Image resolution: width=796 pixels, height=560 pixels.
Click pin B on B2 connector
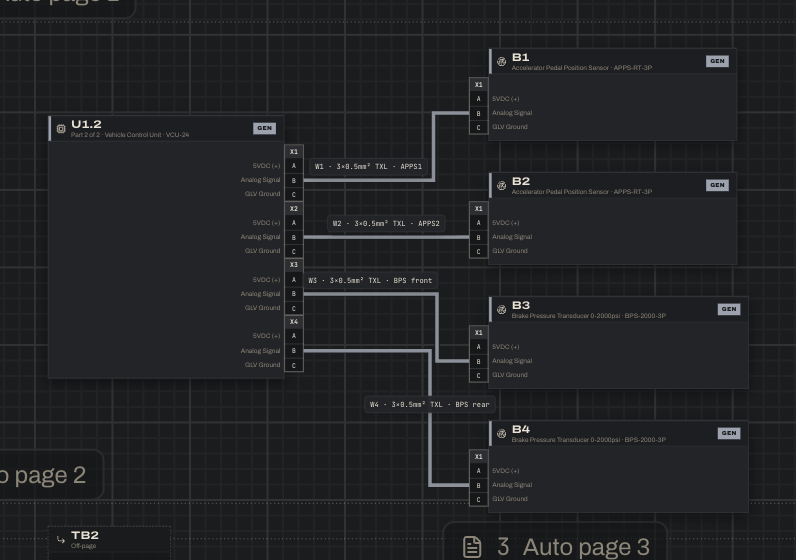(479, 237)
